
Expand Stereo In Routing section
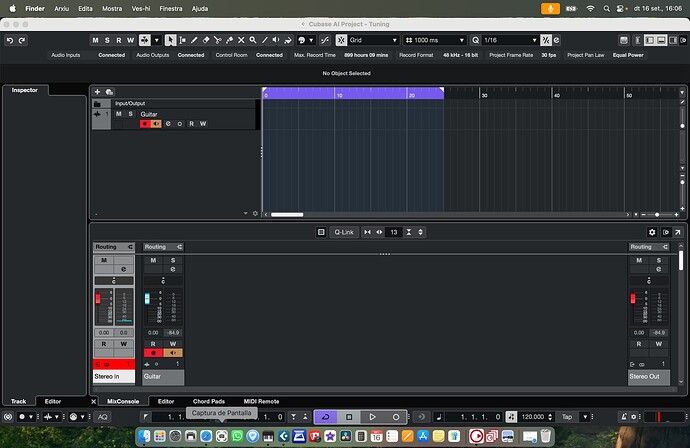(114, 247)
